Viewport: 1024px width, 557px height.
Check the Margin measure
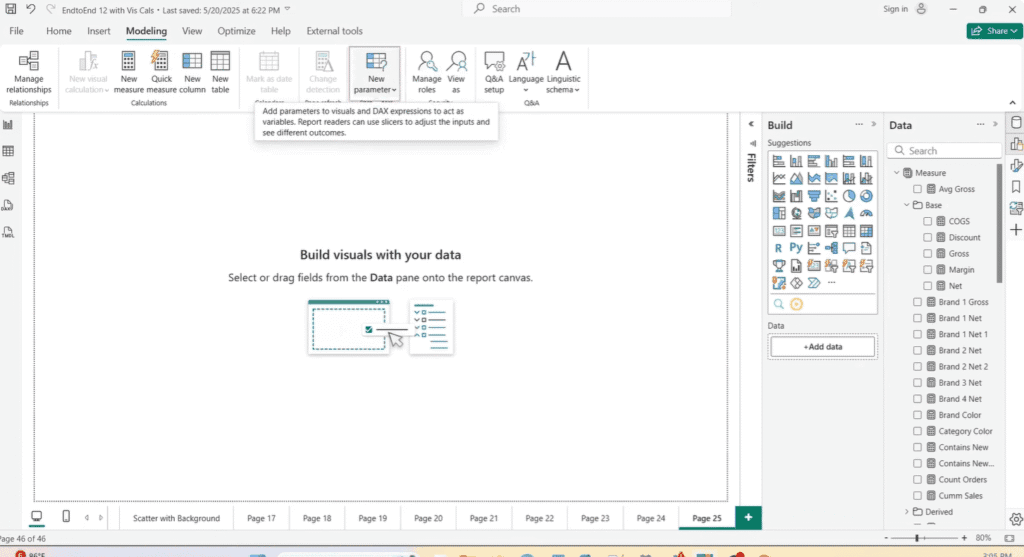(x=927, y=270)
